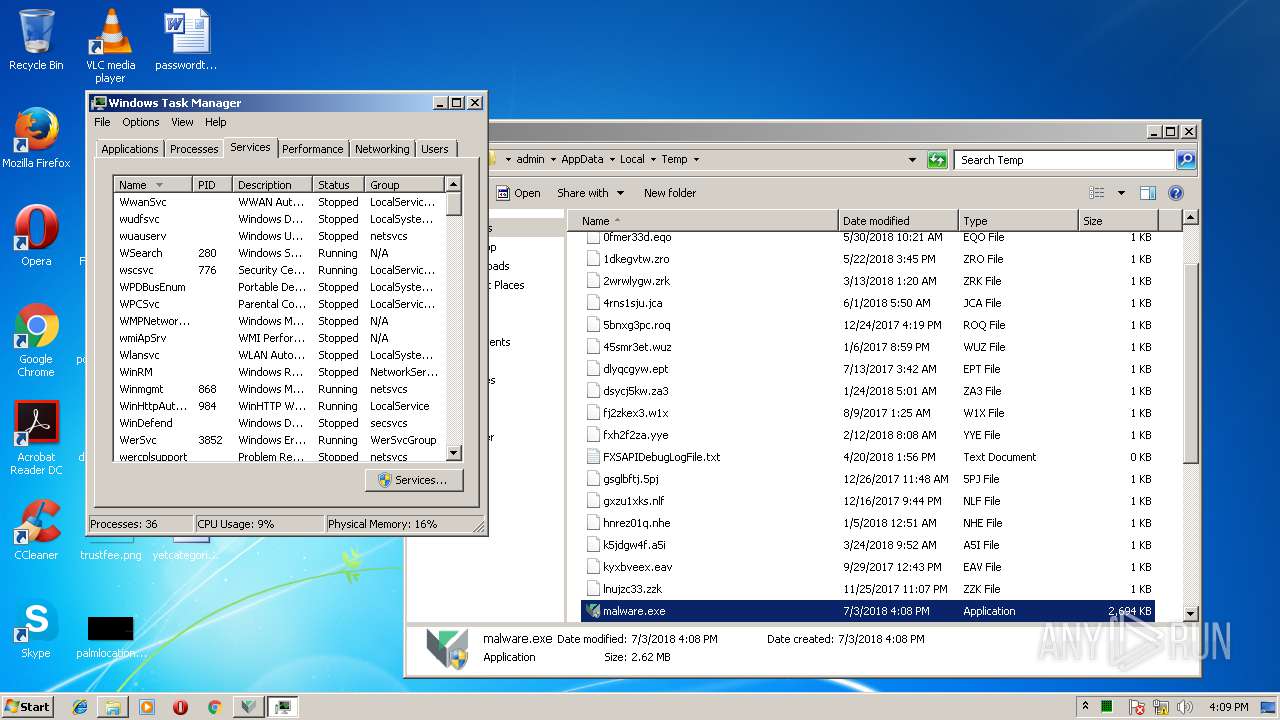Expand the view options dropdown arrow
The height and width of the screenshot is (720, 1280).
[x=1121, y=193]
